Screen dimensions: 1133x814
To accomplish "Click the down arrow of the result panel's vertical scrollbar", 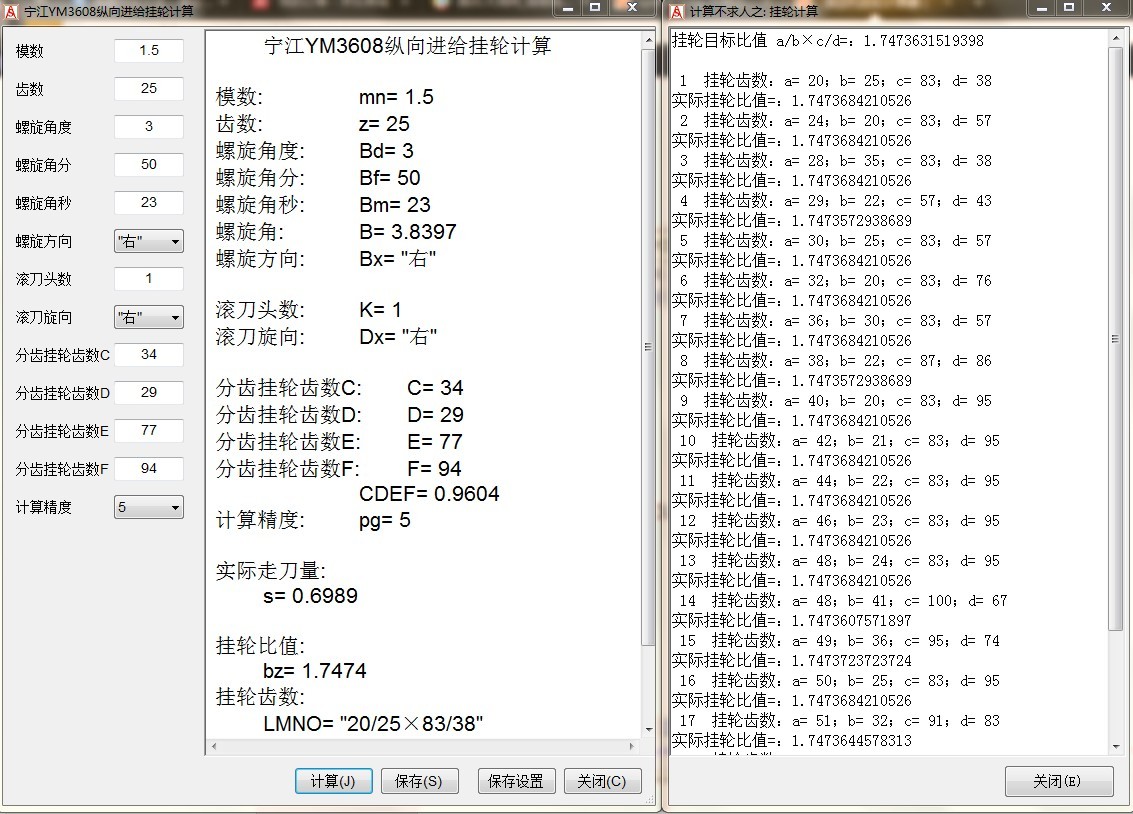I will click(x=648, y=729).
